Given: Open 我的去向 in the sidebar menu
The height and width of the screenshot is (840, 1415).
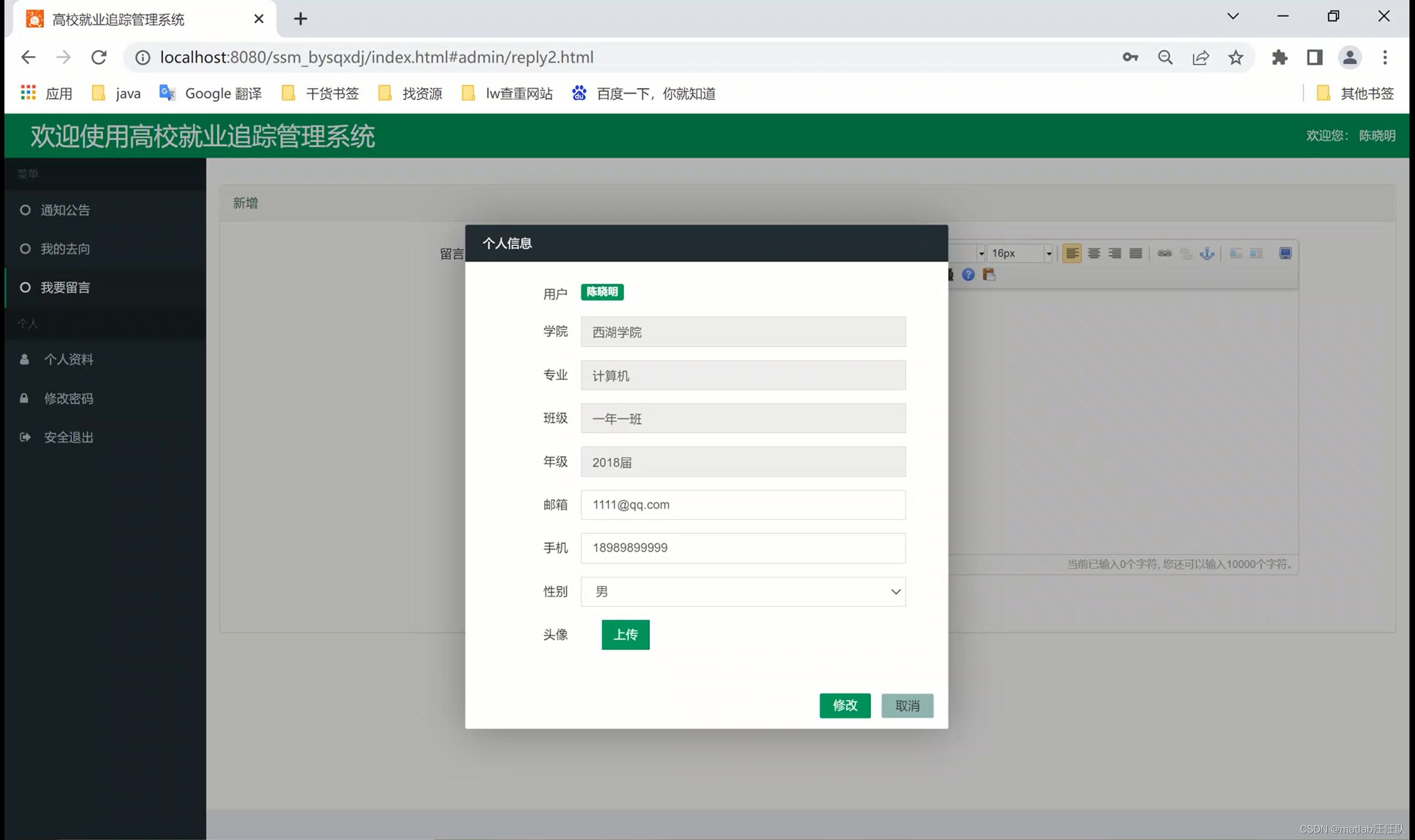Looking at the screenshot, I should click(65, 249).
